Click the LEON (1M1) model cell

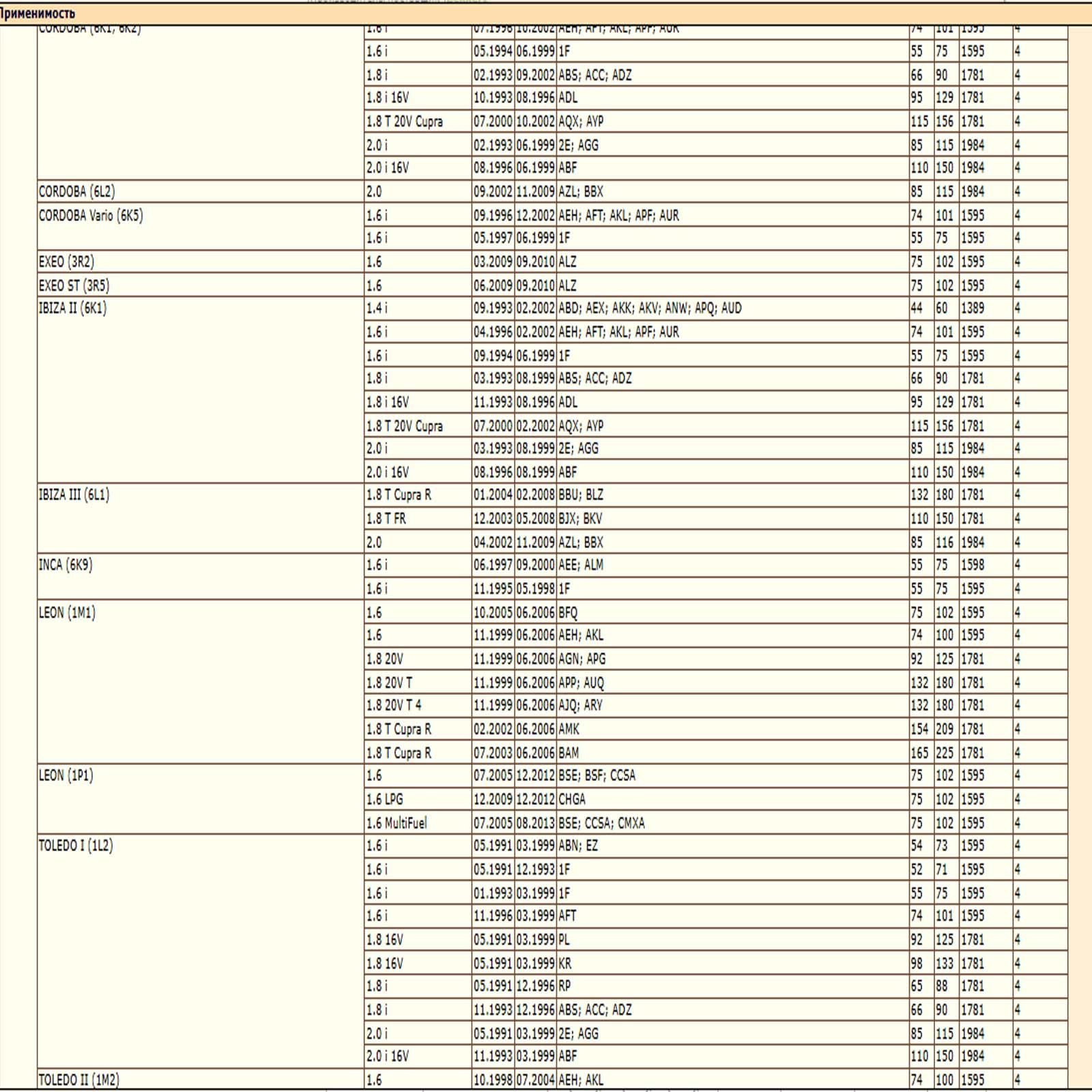(x=67, y=613)
